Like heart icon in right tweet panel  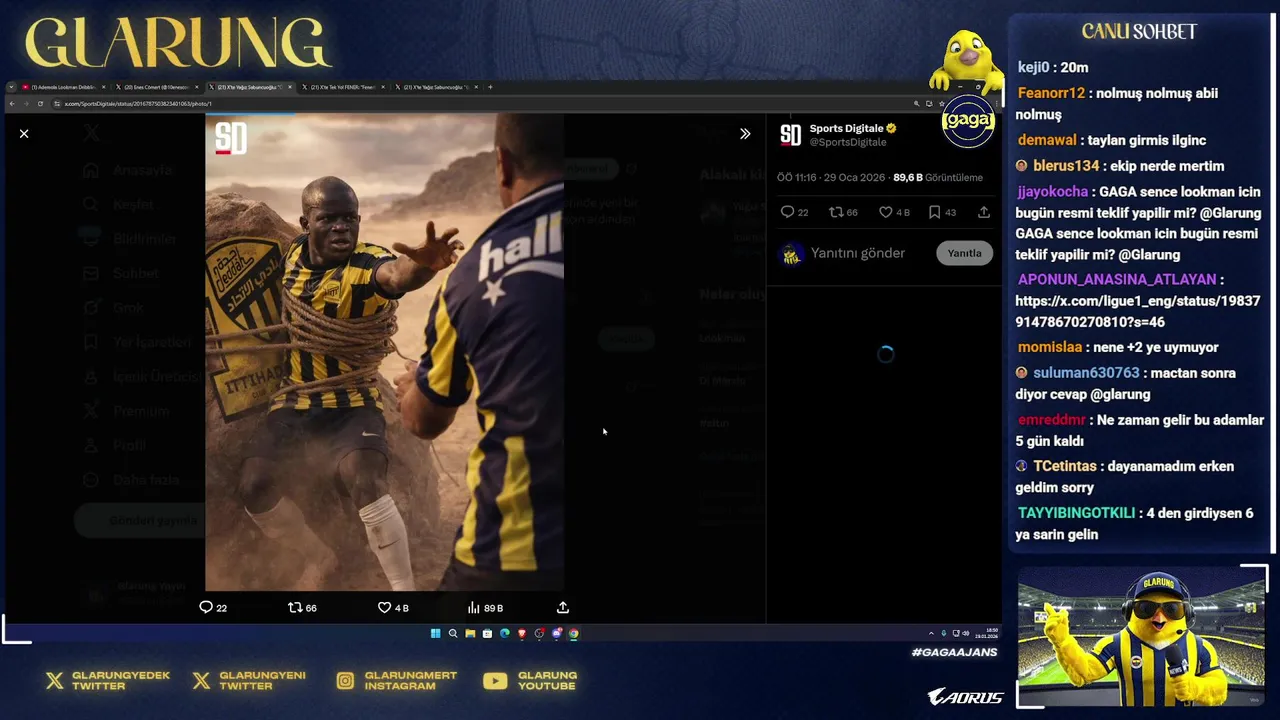click(x=885, y=212)
